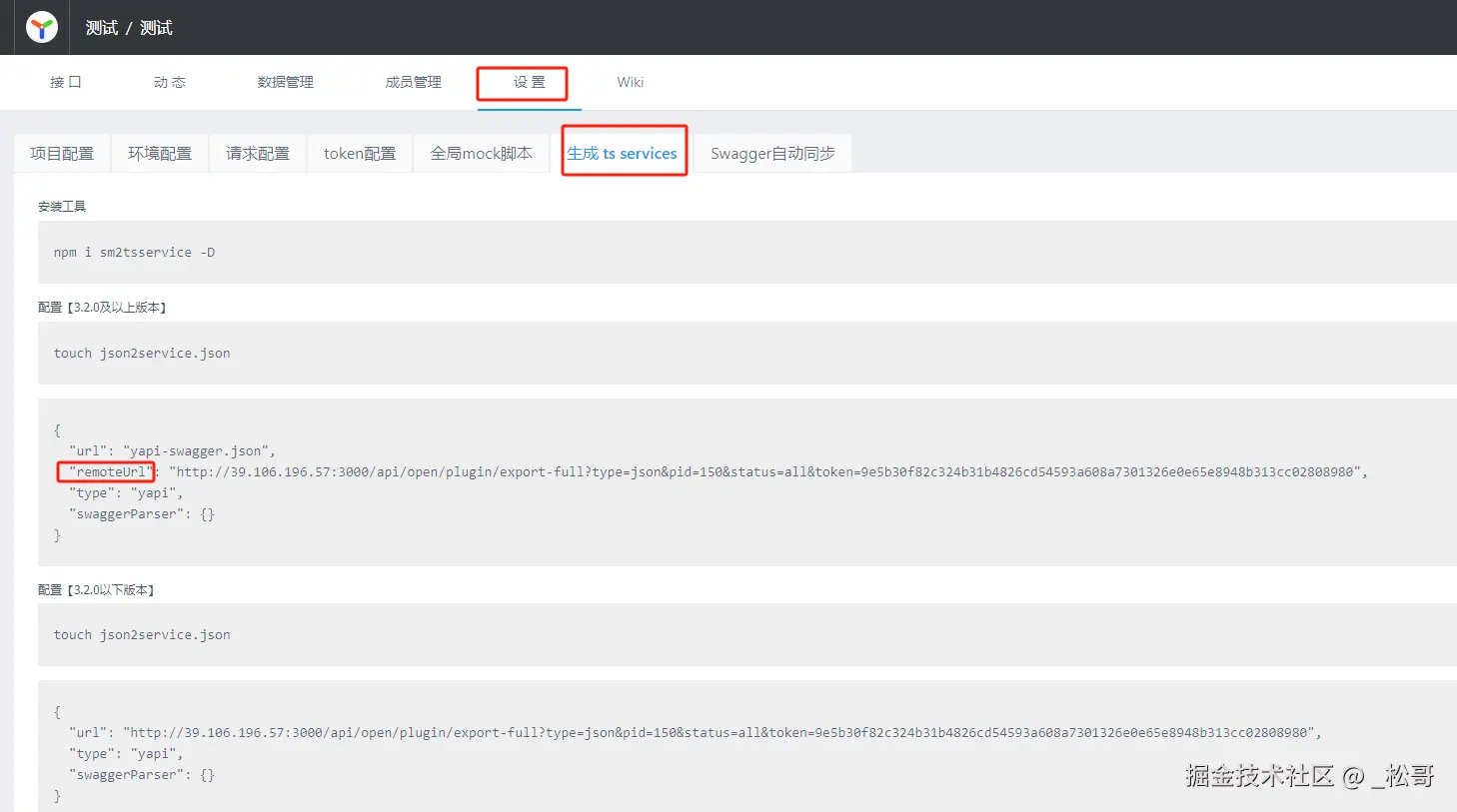The image size is (1457, 812).
Task: Open the Wiki tab
Action: (x=630, y=82)
